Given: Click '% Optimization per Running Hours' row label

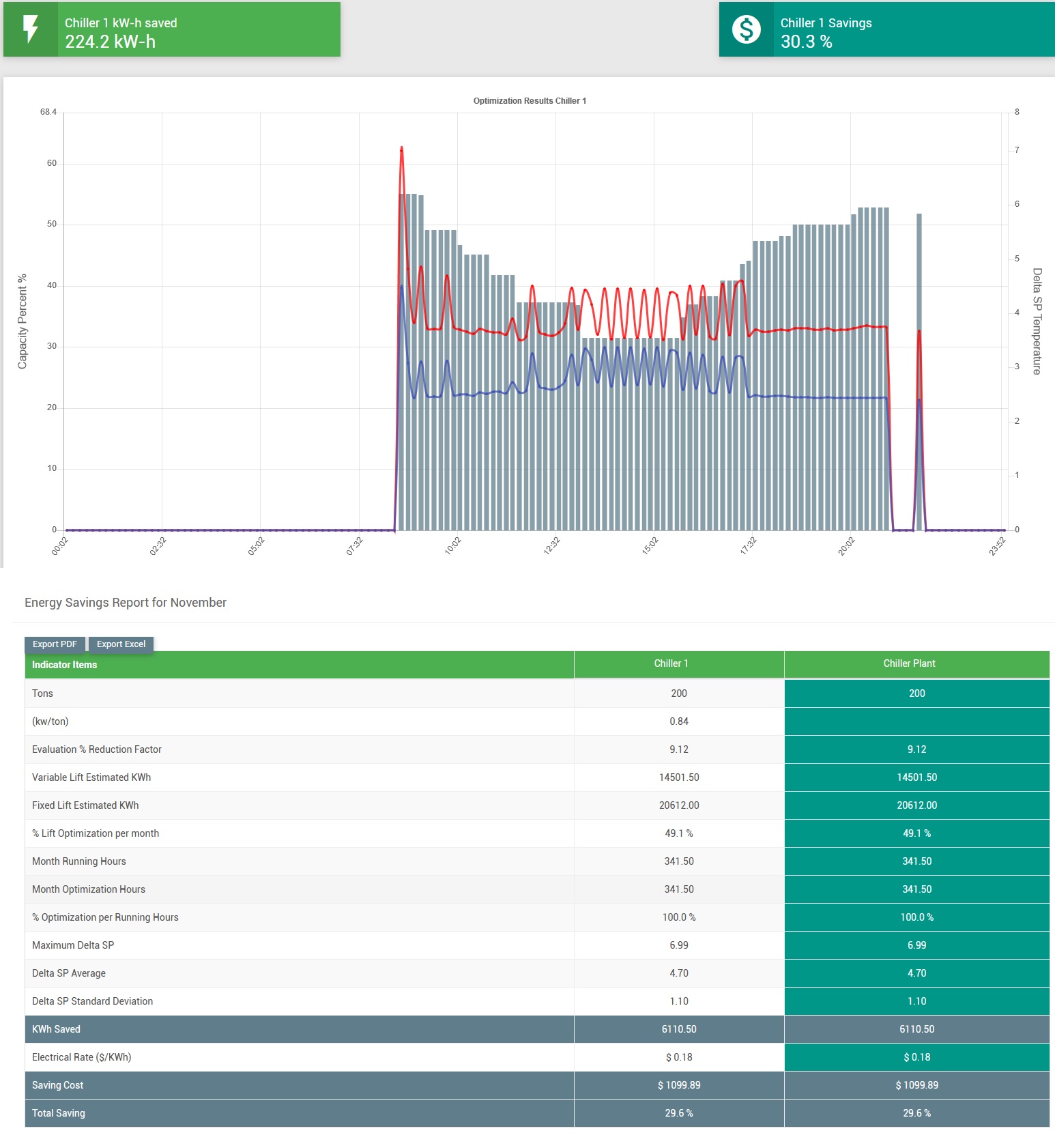Looking at the screenshot, I should 105,917.
